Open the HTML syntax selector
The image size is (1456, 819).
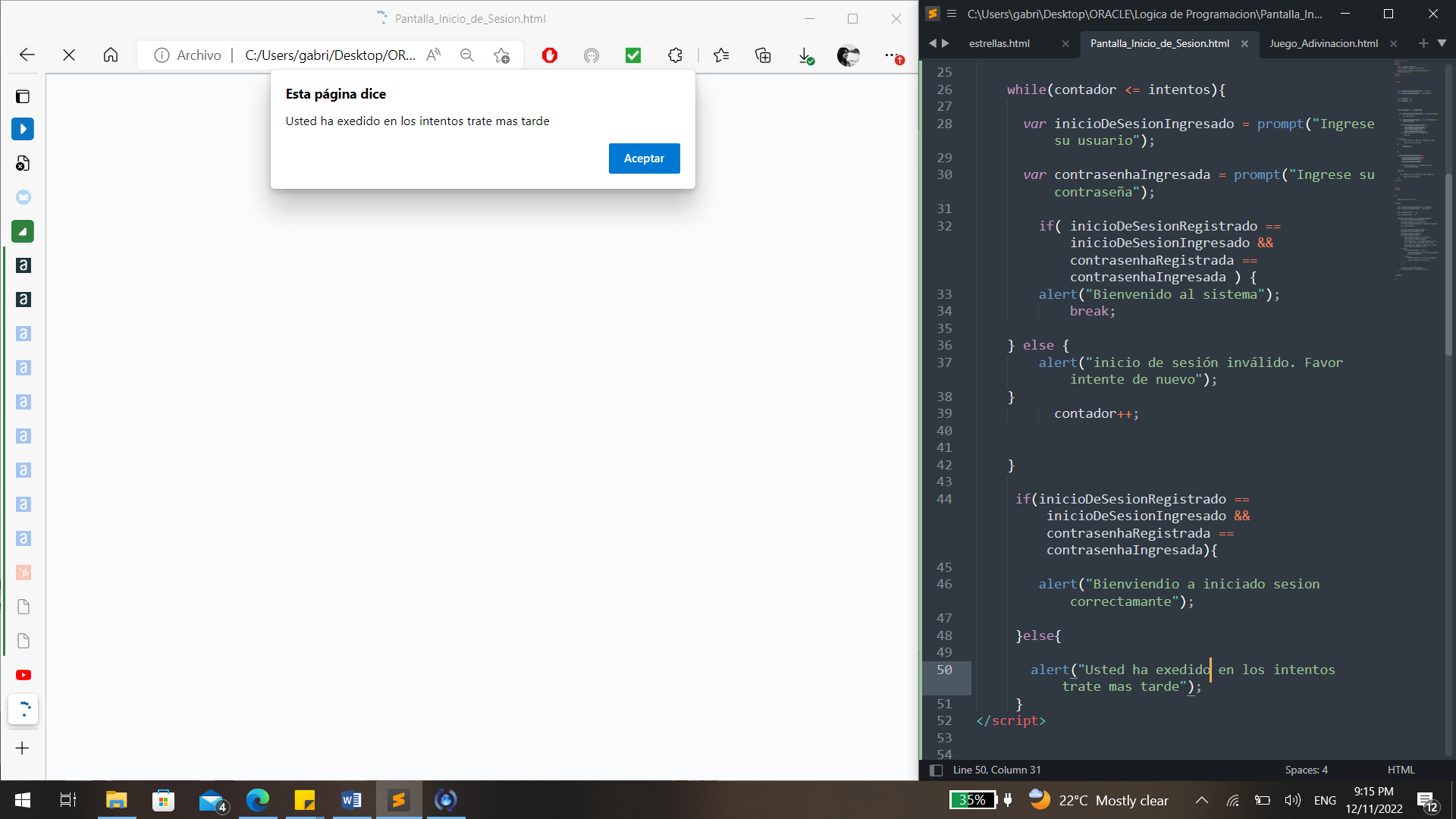coord(1401,770)
